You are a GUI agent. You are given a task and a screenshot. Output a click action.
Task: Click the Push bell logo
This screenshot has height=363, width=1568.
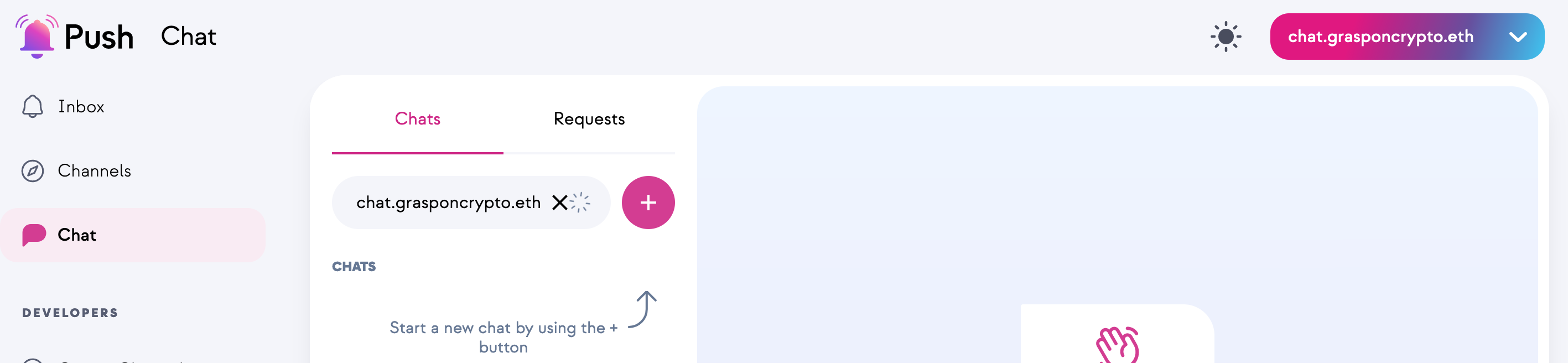click(x=37, y=36)
